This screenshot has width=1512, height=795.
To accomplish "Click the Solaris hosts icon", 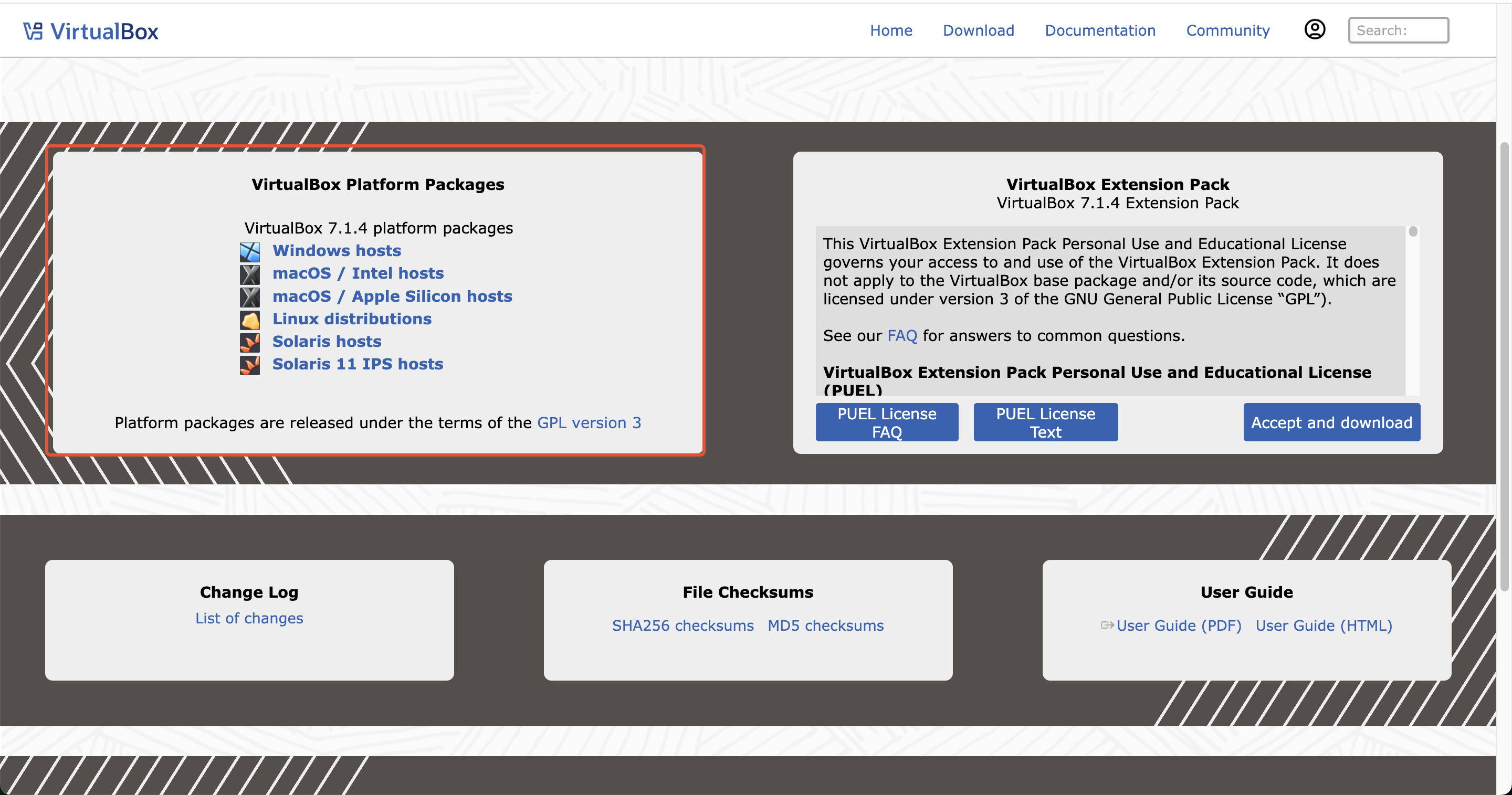I will point(249,342).
